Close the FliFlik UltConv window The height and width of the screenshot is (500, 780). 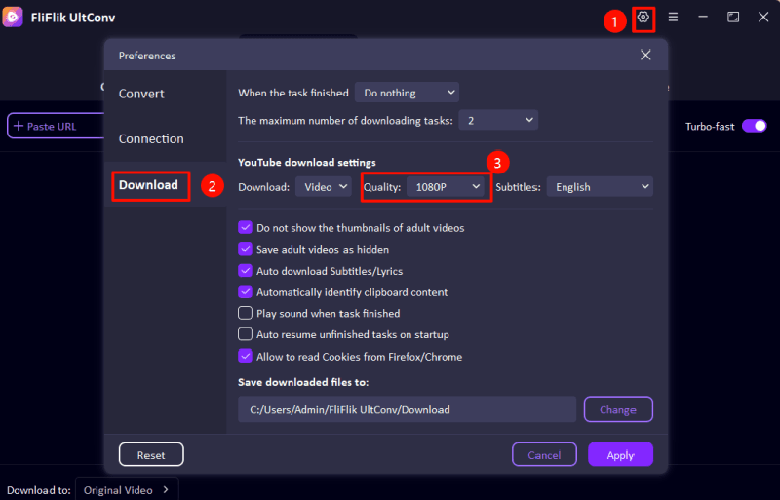[764, 17]
